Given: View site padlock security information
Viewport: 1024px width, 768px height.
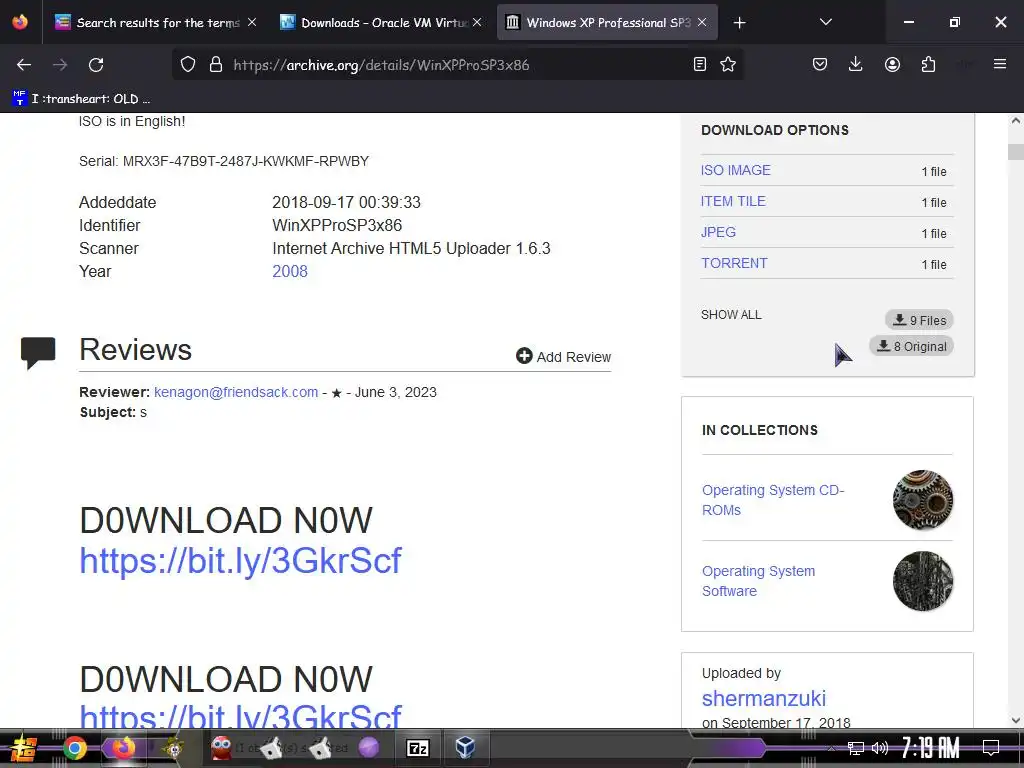Looking at the screenshot, I should coord(216,65).
